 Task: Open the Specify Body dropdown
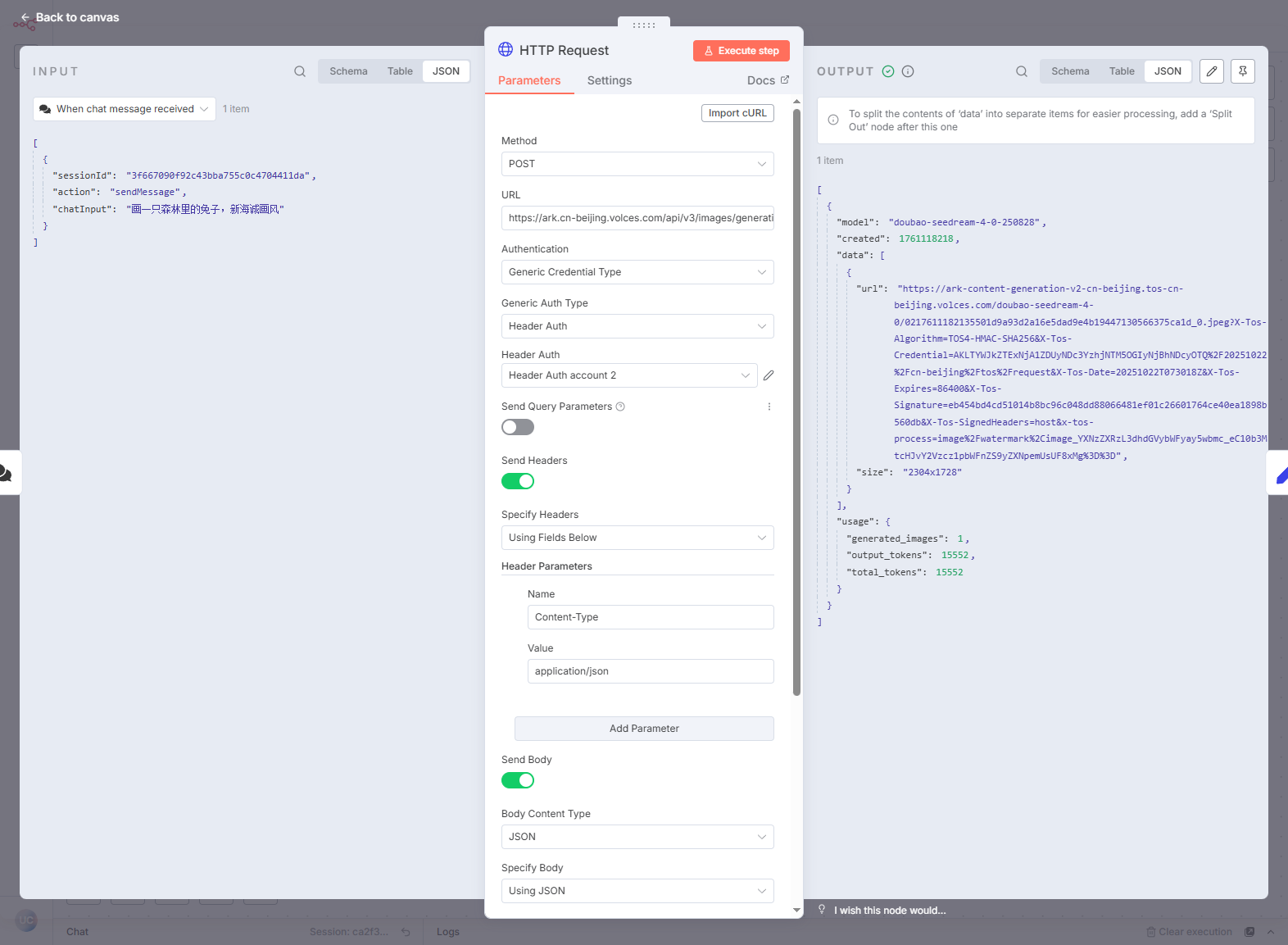point(637,891)
